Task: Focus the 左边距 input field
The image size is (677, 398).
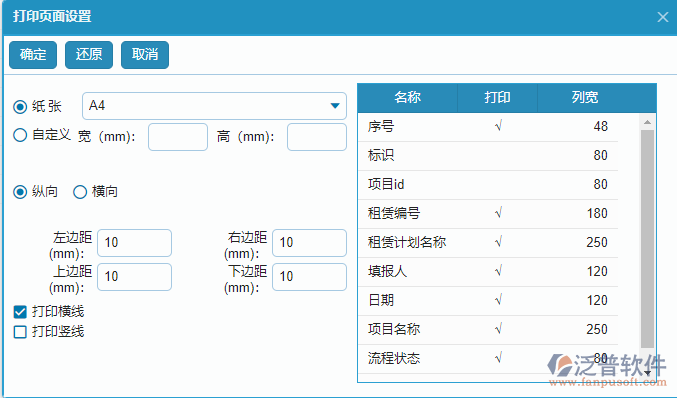Action: click(x=134, y=243)
